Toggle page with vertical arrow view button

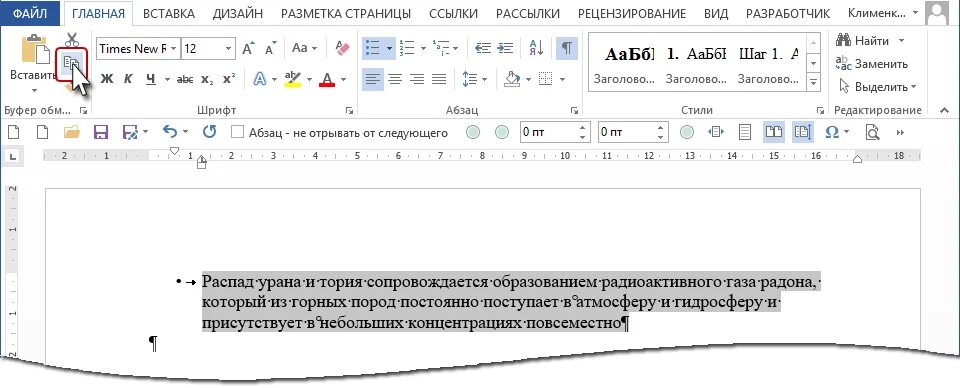(x=802, y=132)
